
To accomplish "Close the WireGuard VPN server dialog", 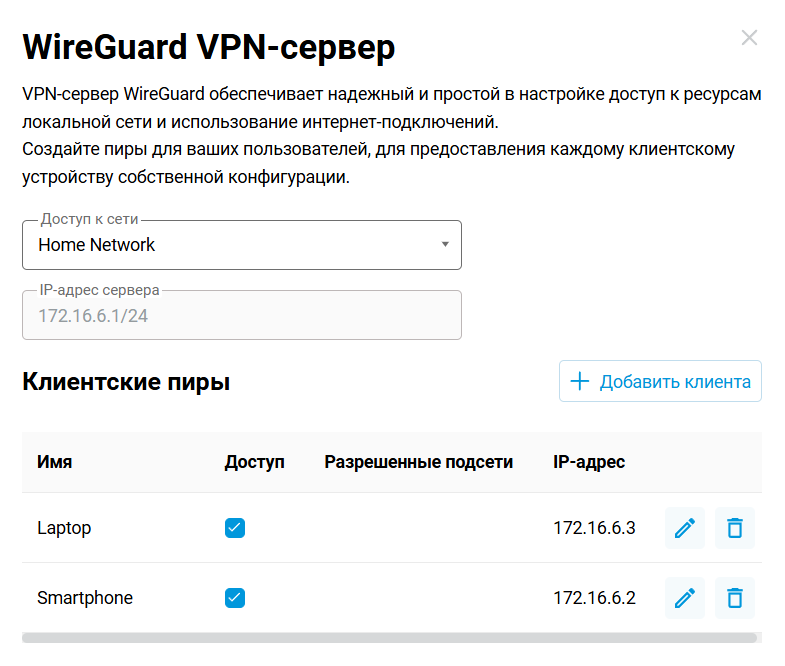I will tap(749, 38).
